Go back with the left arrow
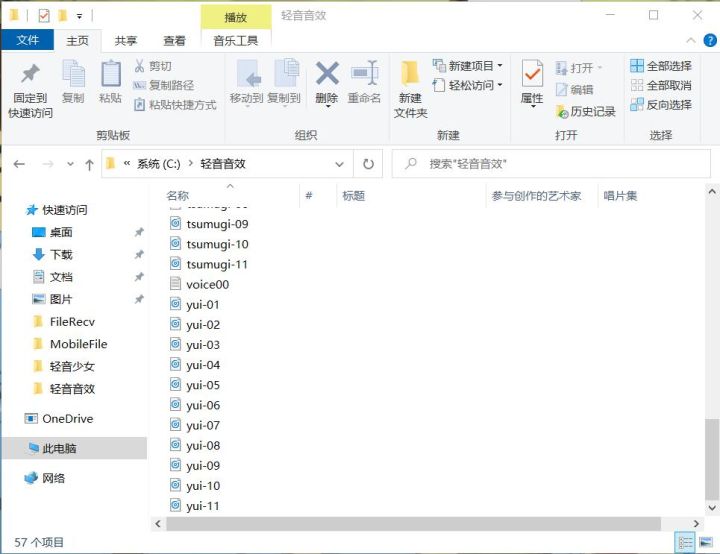Viewport: 720px width, 554px height. pos(19,164)
